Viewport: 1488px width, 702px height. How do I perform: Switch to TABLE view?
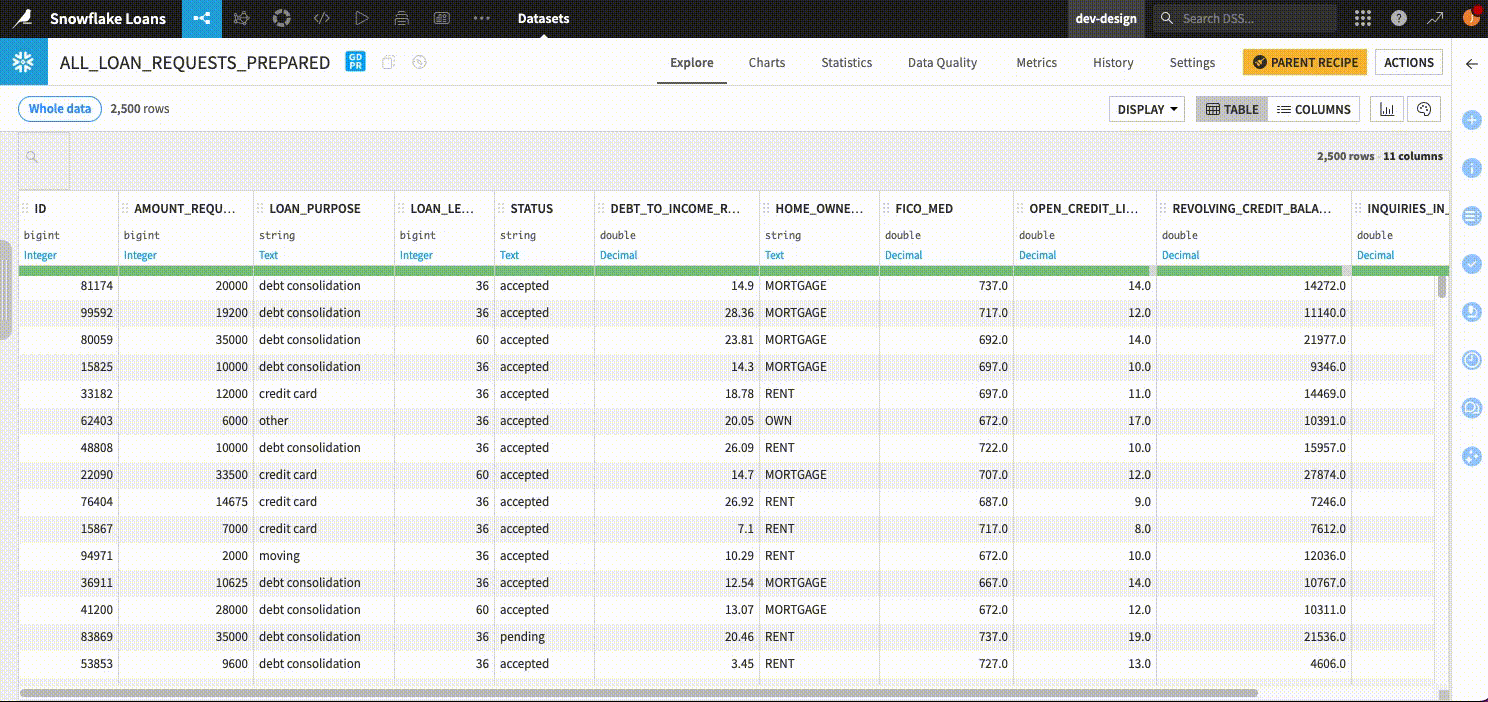(1232, 109)
